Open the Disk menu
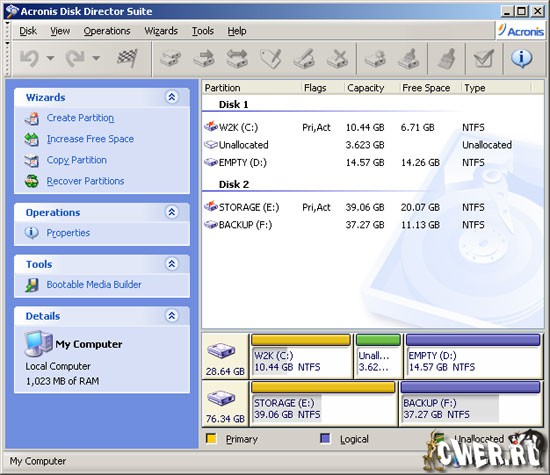The image size is (550, 475). [28, 31]
